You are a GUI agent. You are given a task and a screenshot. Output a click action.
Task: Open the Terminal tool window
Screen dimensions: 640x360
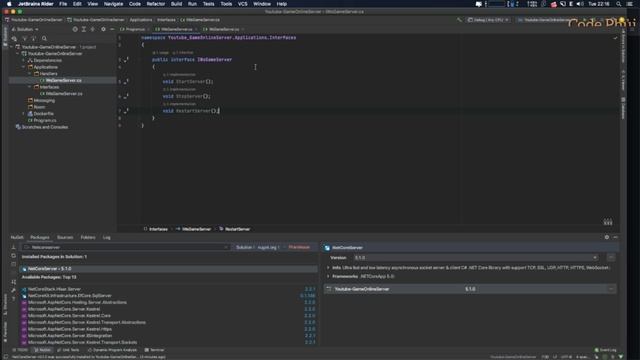pyautogui.click(x=154, y=350)
